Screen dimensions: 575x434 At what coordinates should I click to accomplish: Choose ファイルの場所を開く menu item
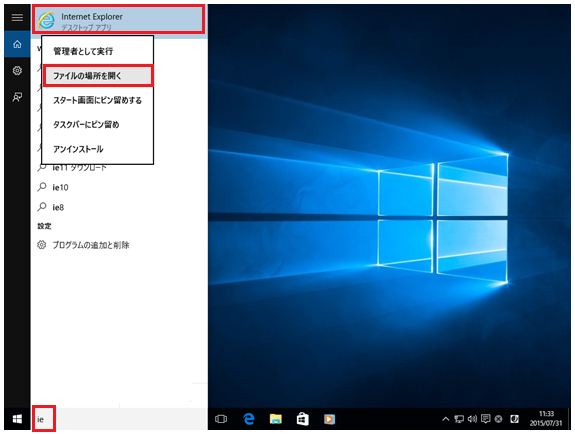97,76
